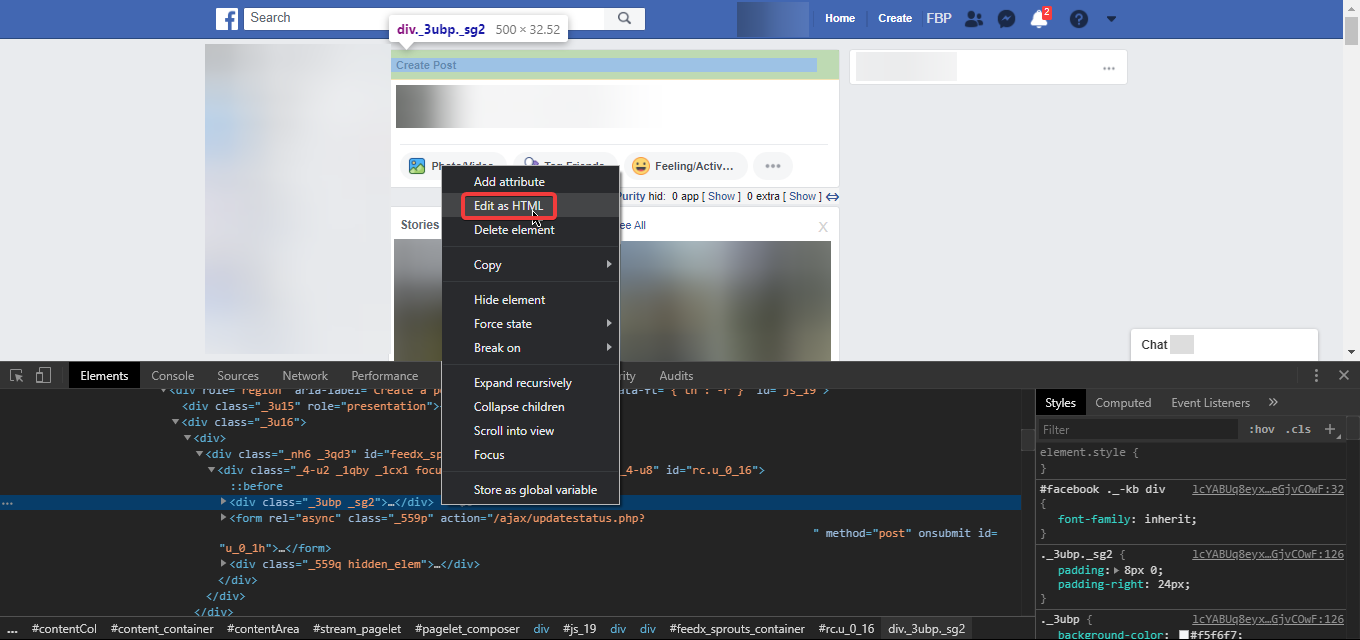Click the Styles filter input field

click(1137, 429)
